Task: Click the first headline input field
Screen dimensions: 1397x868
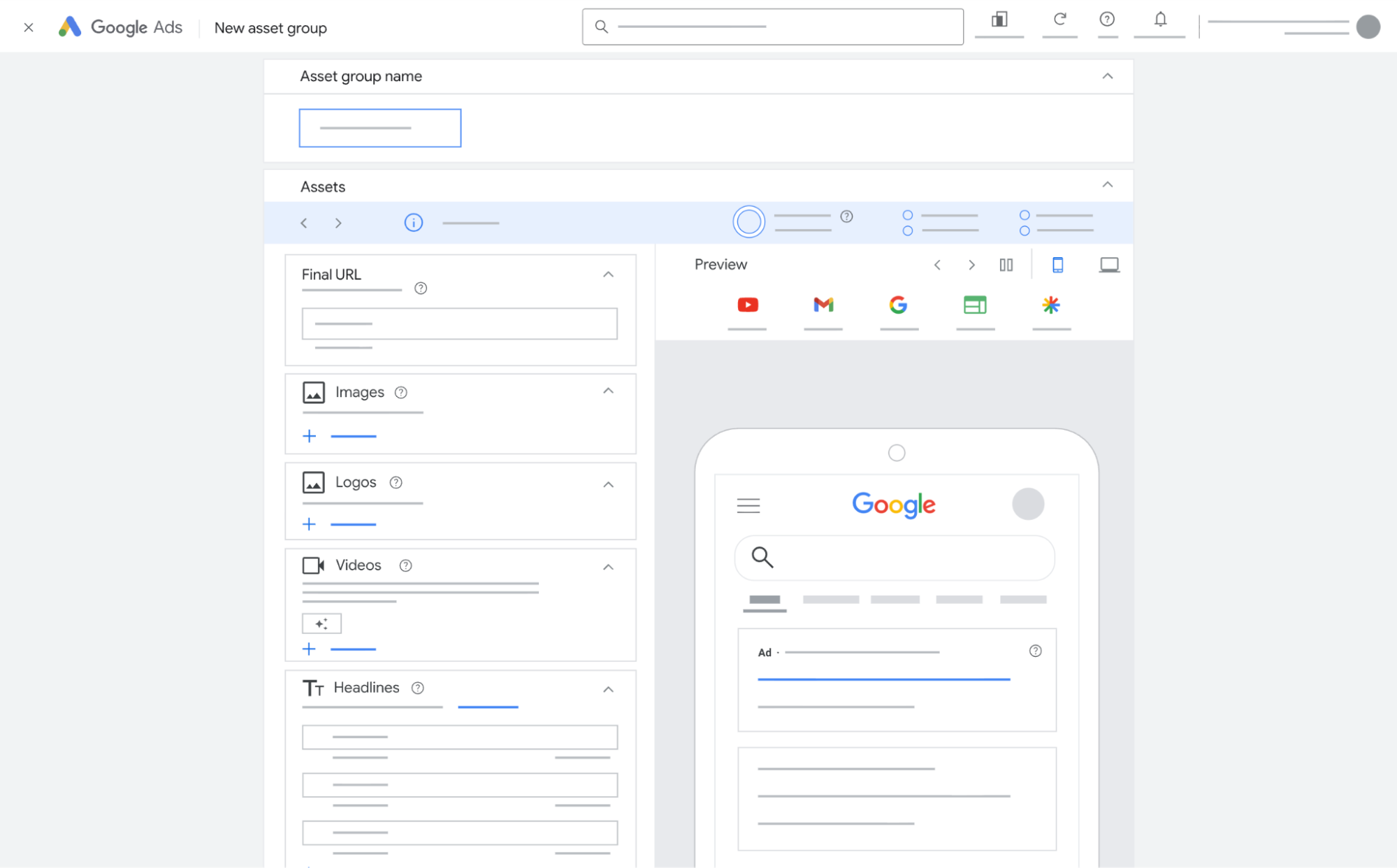Action: point(459,737)
